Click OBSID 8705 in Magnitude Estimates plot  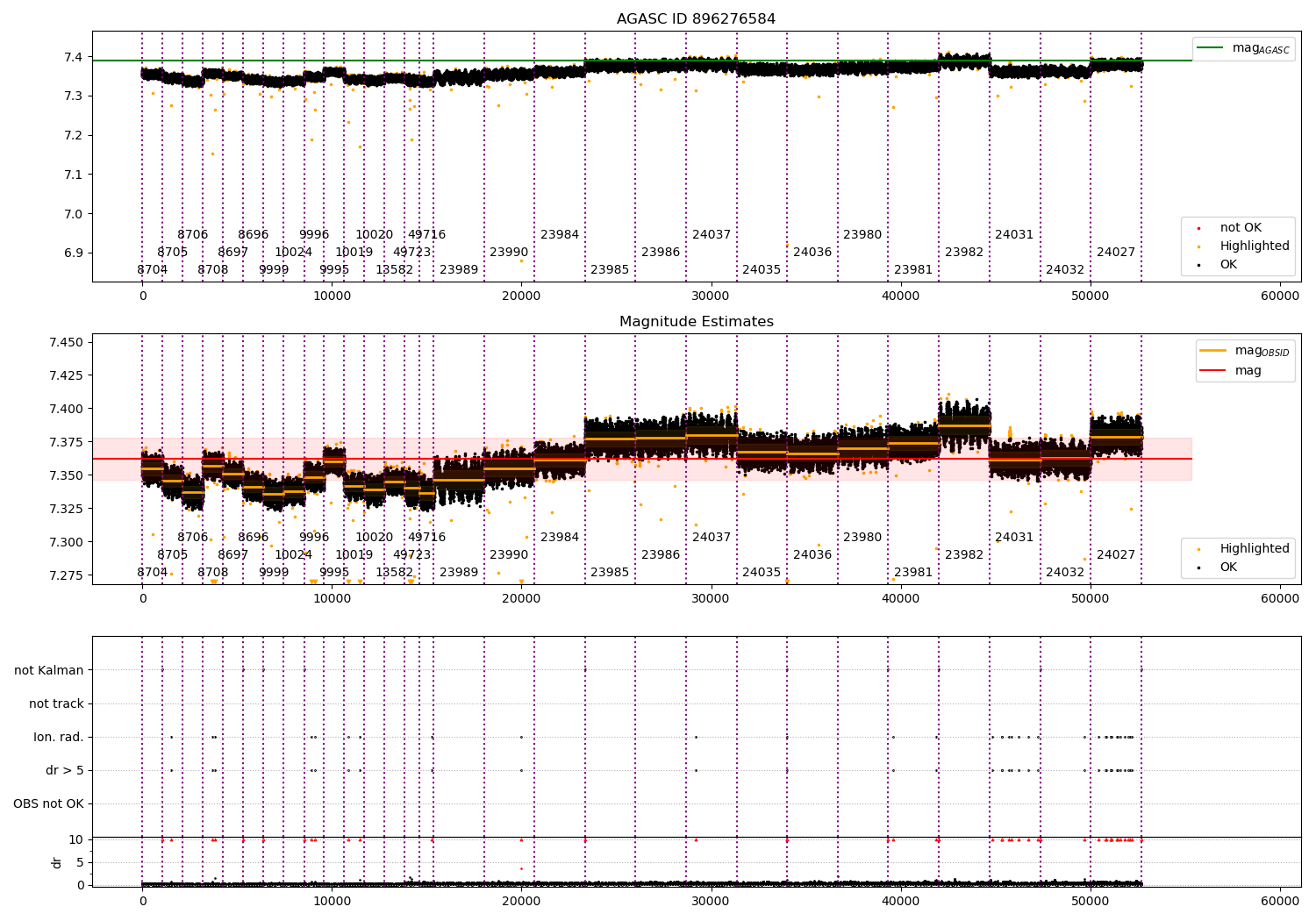[172, 555]
